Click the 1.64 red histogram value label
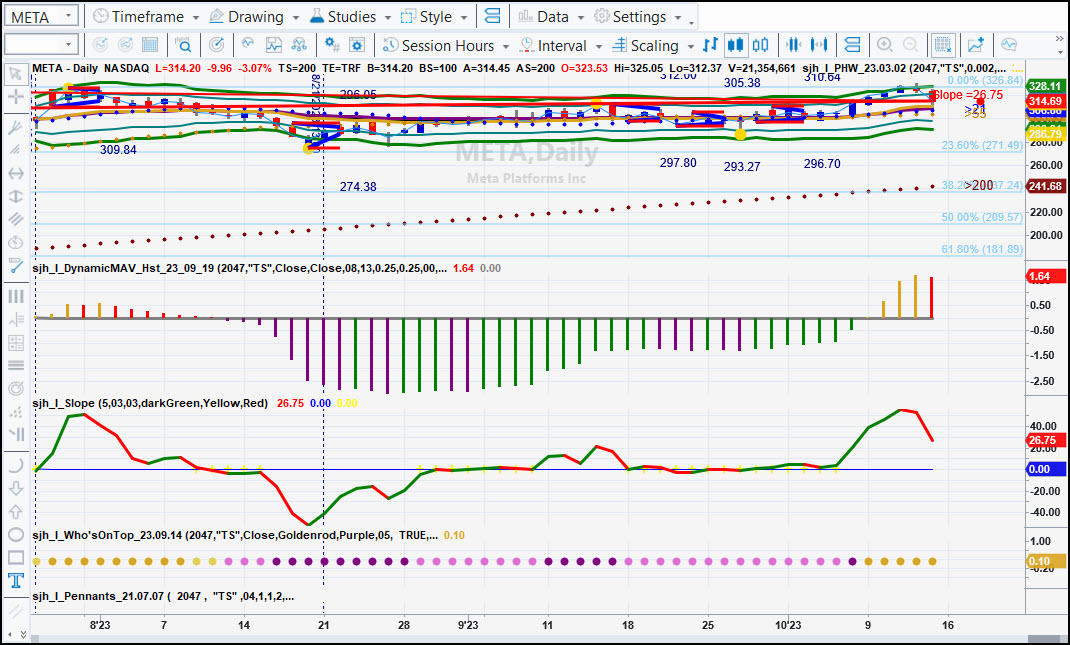 pyautogui.click(x=1045, y=276)
